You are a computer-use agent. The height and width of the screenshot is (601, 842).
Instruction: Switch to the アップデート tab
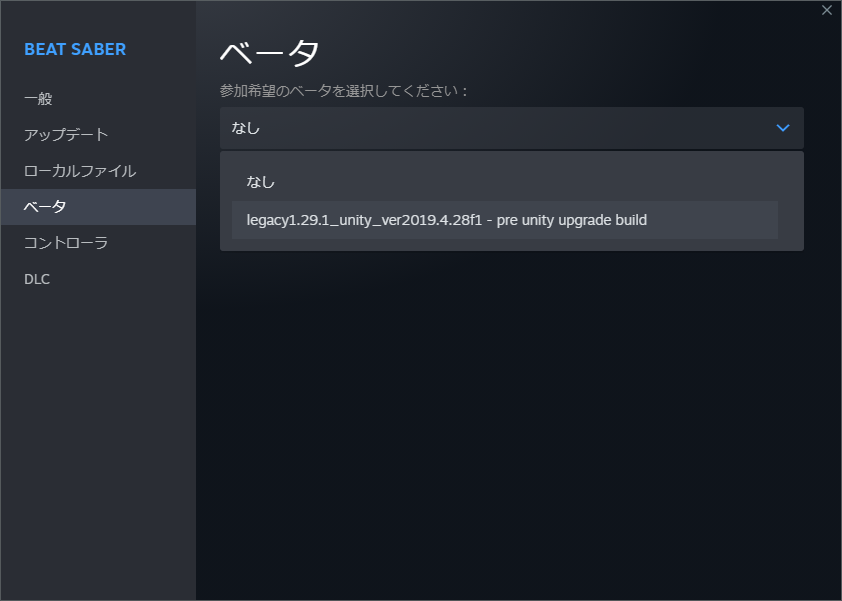pos(98,135)
